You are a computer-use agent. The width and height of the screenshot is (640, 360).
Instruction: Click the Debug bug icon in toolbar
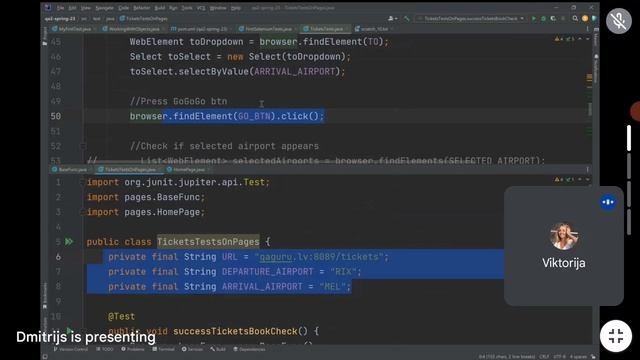click(x=543, y=18)
